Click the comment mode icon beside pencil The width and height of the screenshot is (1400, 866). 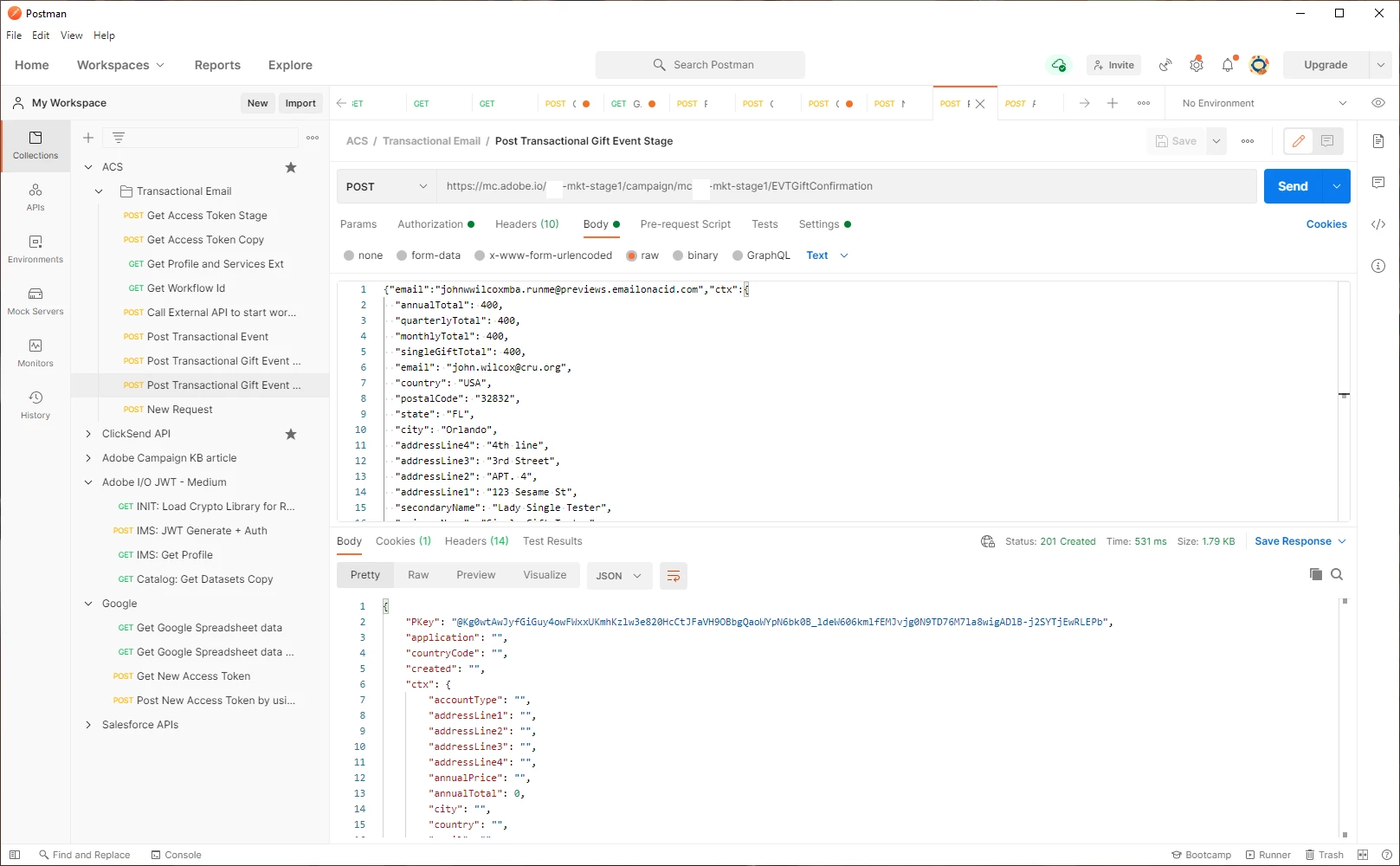pos(1327,141)
